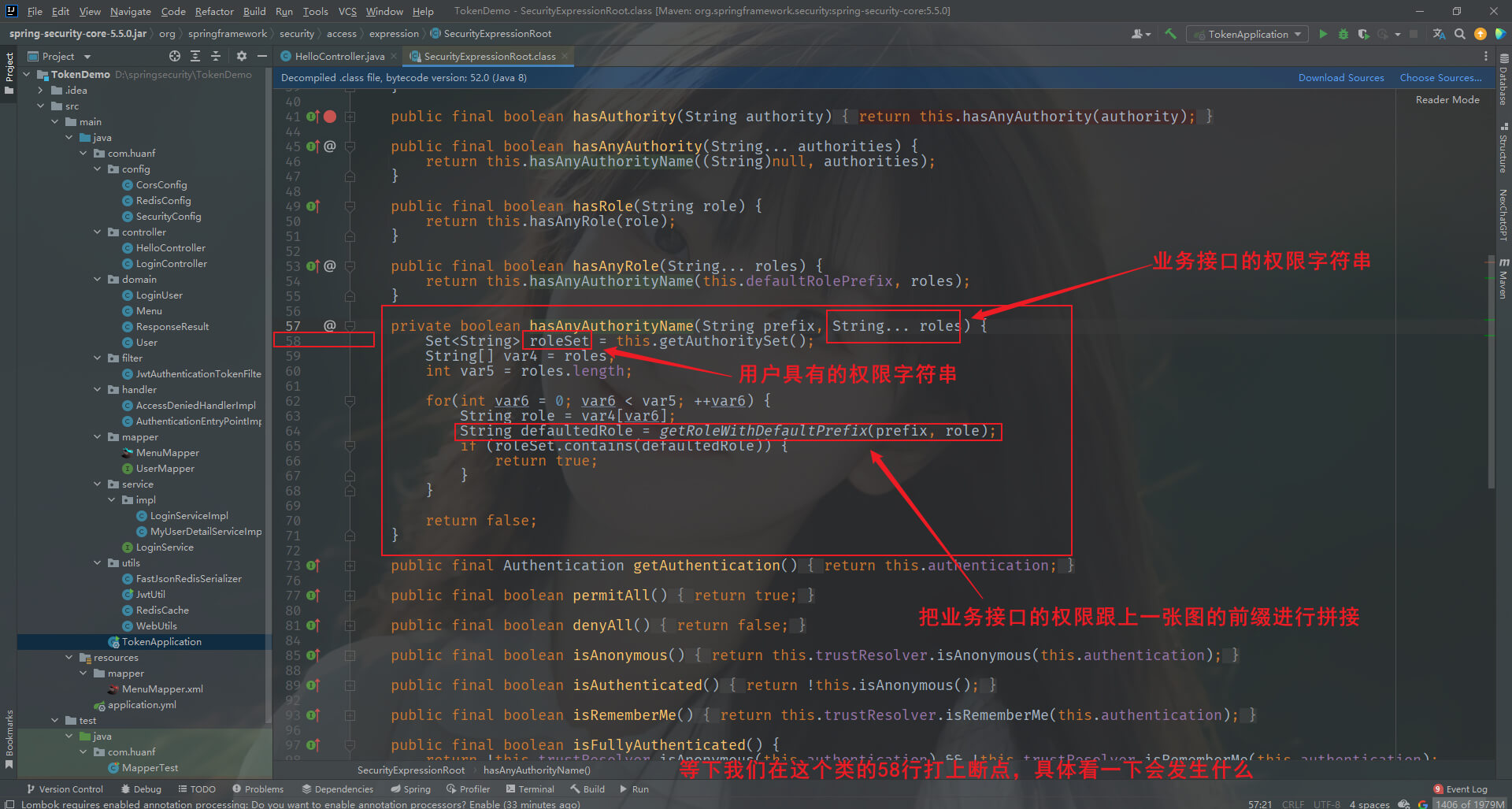Open the Spring tool window
This screenshot has width=1512, height=809.
click(410, 789)
